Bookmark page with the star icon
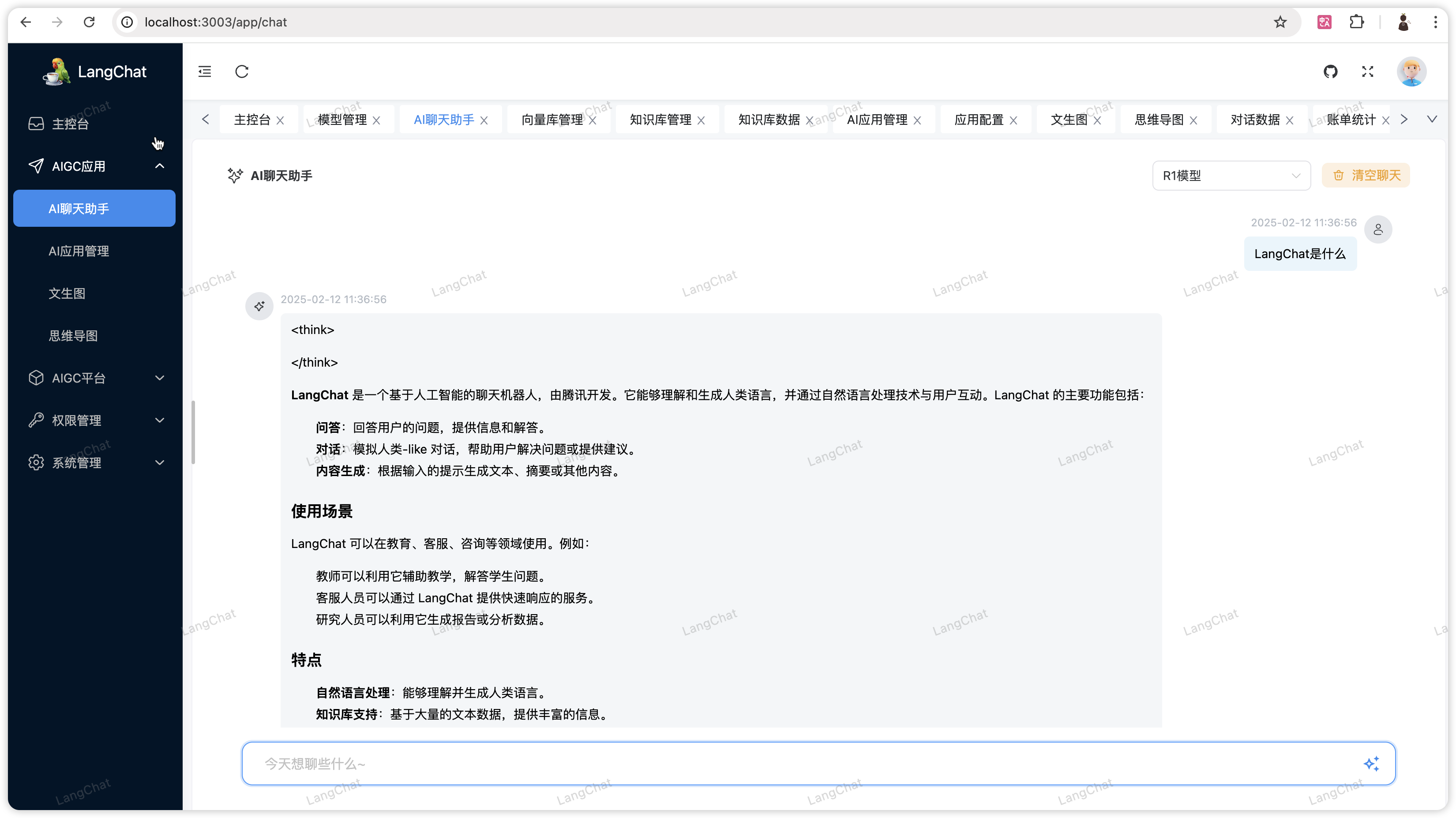1456x818 pixels. [1280, 22]
